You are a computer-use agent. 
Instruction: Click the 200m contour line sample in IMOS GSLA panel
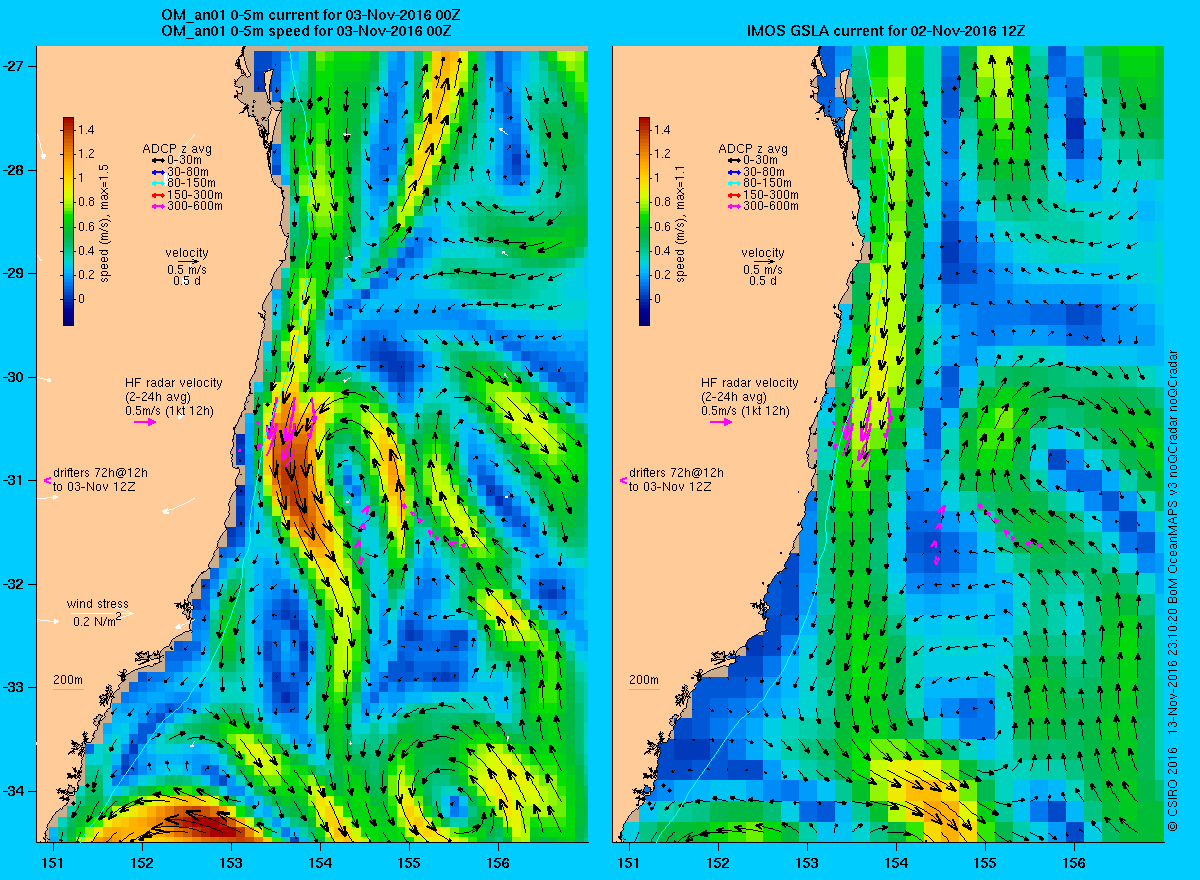tap(644, 689)
